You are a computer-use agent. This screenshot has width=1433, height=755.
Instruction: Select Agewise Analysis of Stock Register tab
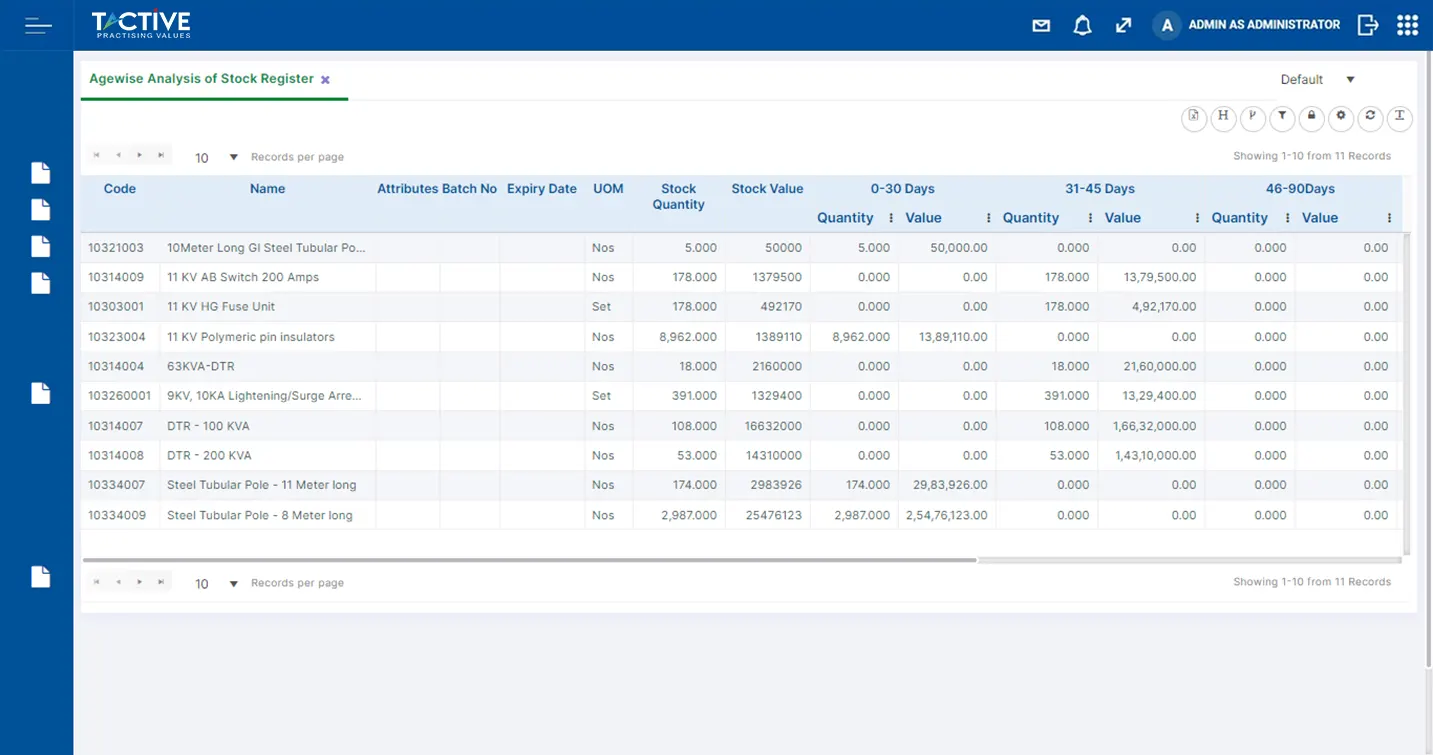(202, 79)
